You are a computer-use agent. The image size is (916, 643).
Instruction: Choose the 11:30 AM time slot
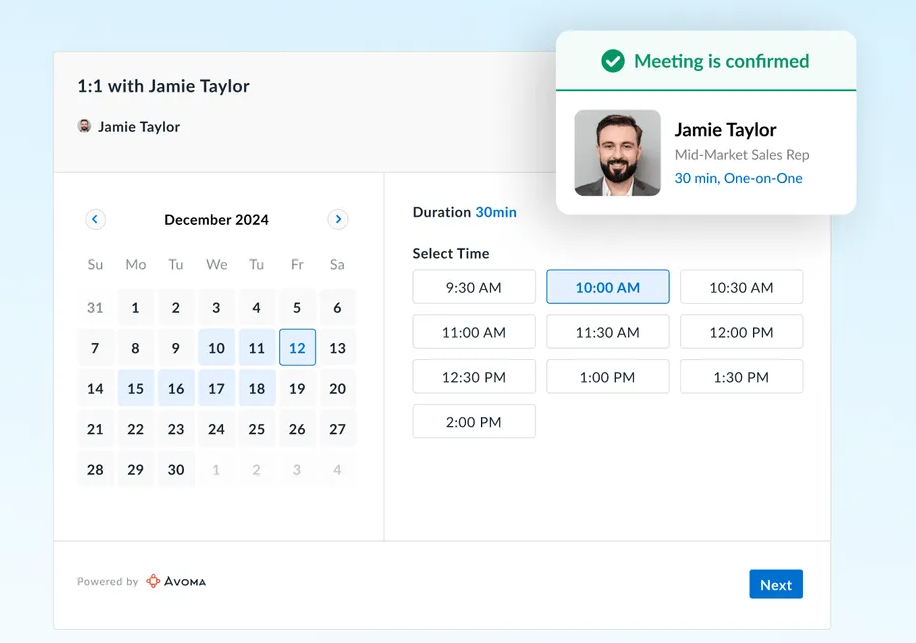coord(608,332)
